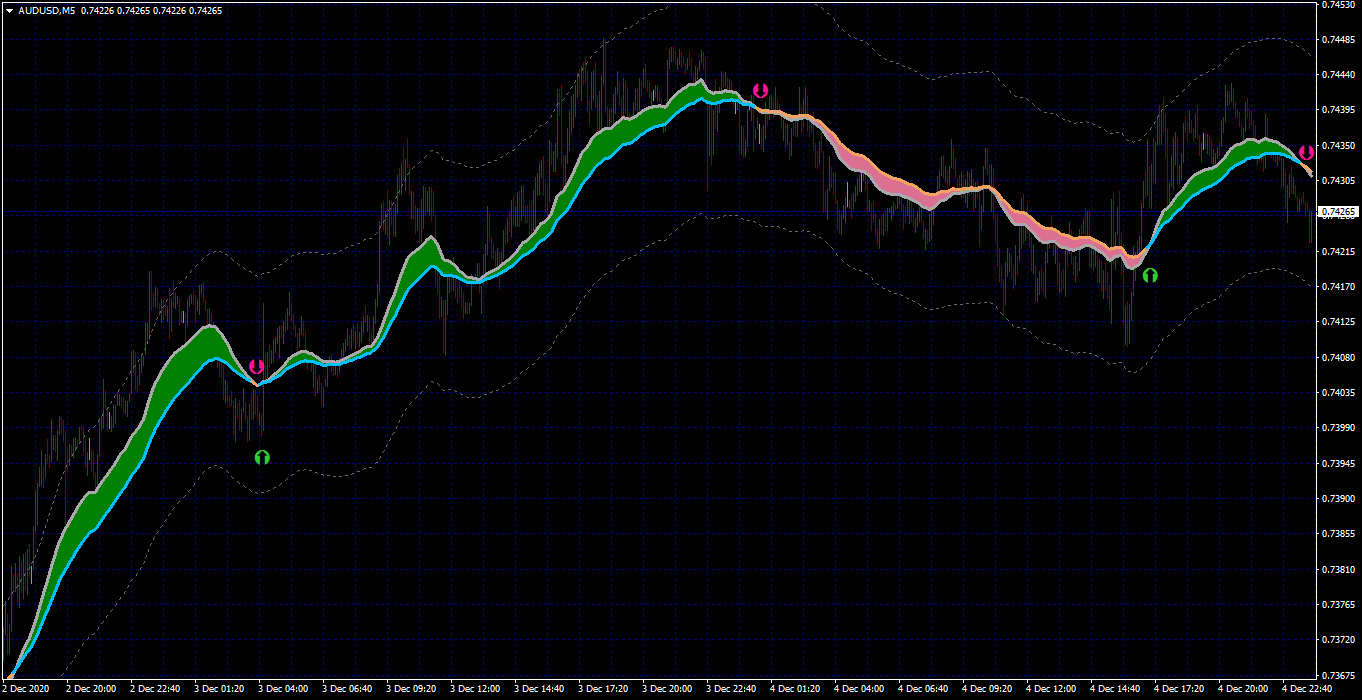This screenshot has width=1362, height=700.
Task: Click the 0.73720 price axis label
Action: coord(1338,640)
